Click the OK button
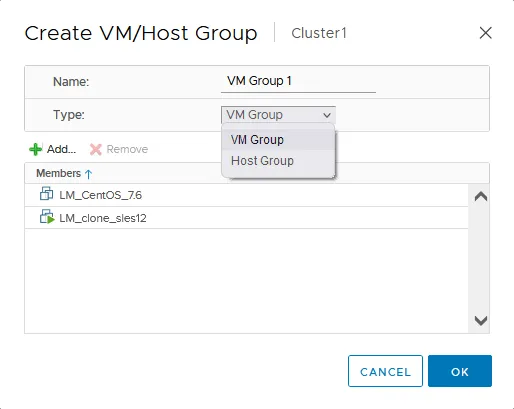This screenshot has height=409, width=514. point(460,371)
